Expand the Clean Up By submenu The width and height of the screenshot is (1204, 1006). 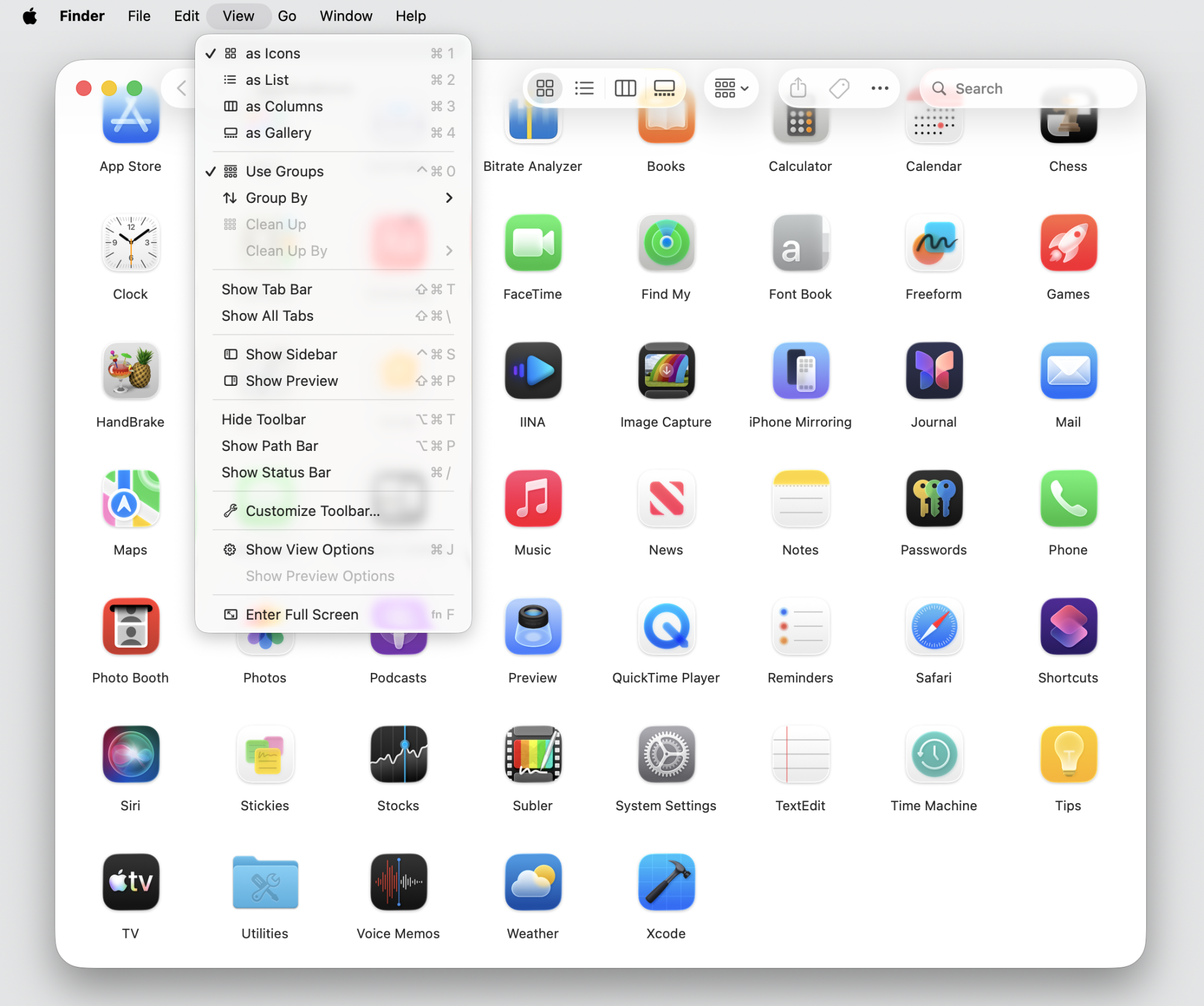(286, 250)
